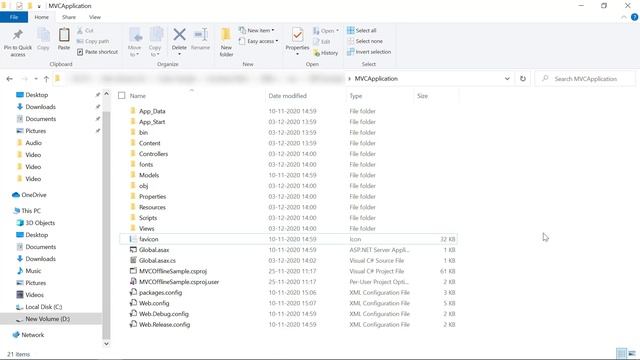
Task: Create a New folder from ribbon
Action: (x=226, y=42)
